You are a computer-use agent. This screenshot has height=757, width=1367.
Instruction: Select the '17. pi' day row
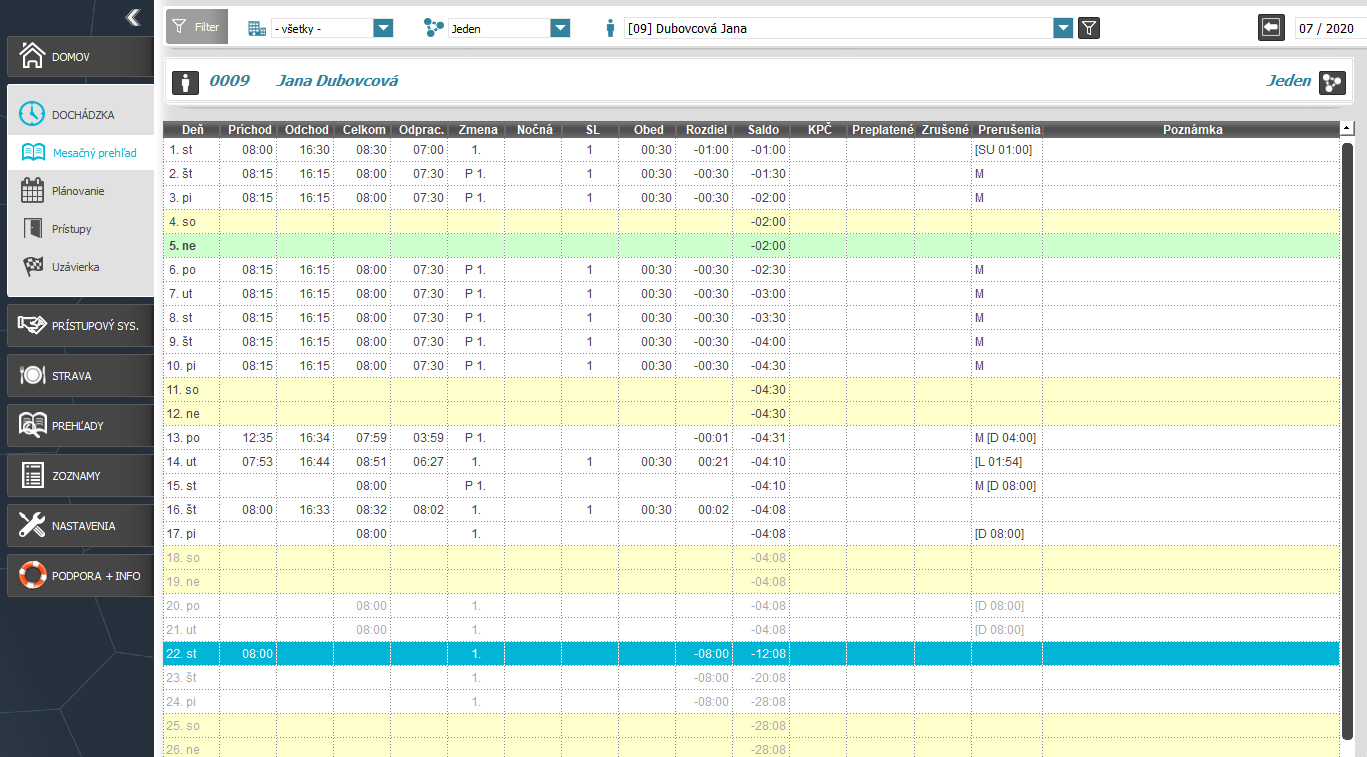coord(751,533)
